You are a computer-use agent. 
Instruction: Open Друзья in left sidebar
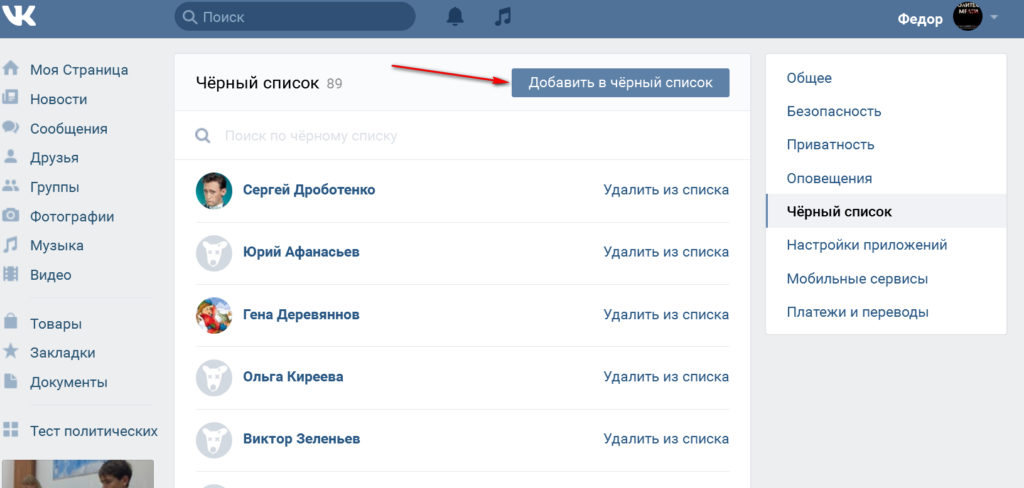[54, 158]
